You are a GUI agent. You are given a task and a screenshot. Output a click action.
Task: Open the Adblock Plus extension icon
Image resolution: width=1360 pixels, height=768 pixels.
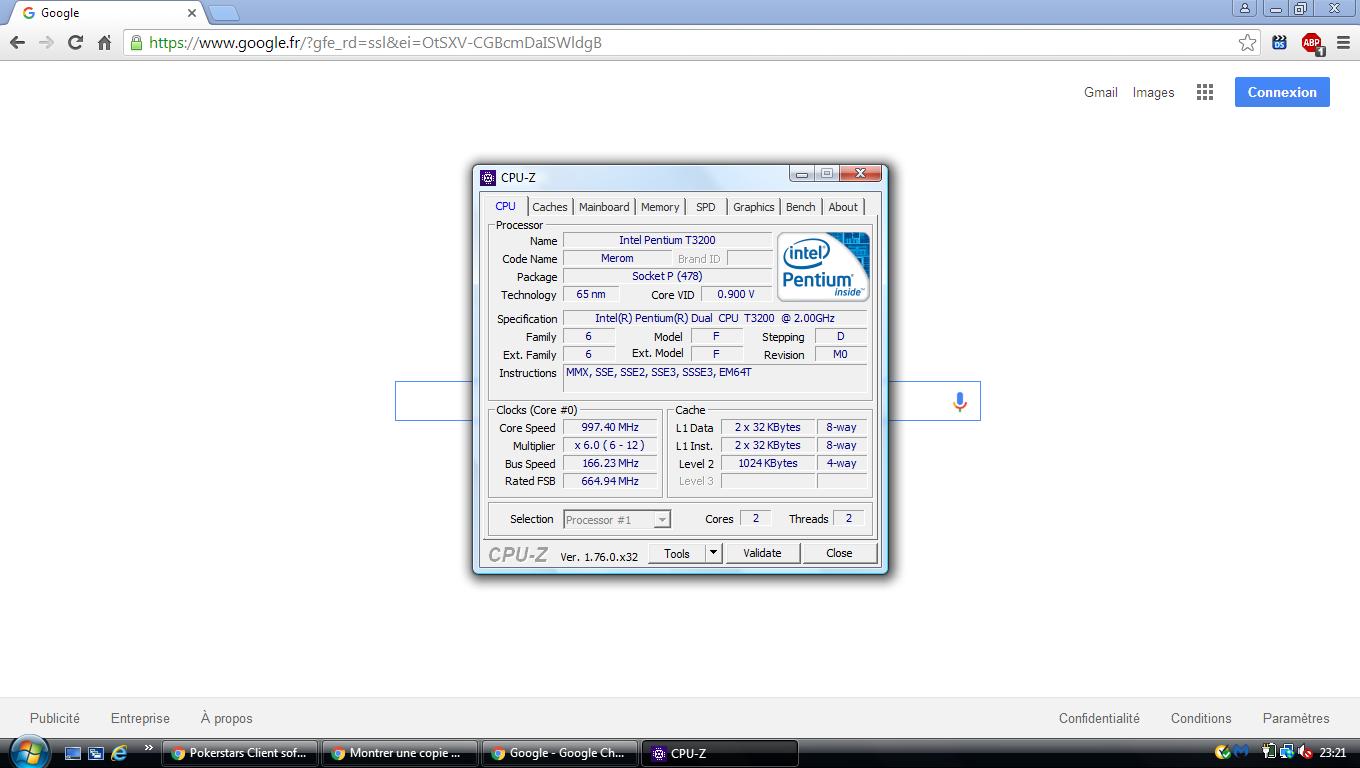click(1311, 43)
